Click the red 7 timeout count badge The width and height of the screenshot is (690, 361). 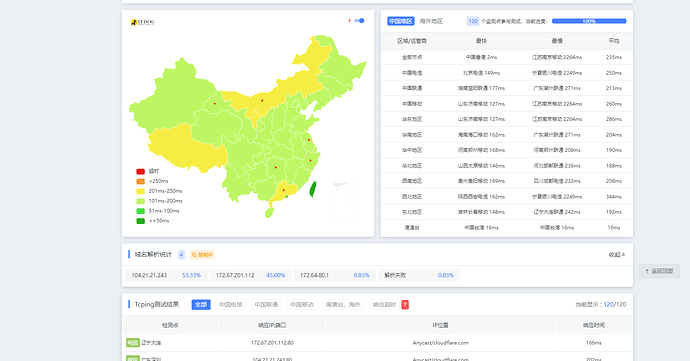pos(405,305)
